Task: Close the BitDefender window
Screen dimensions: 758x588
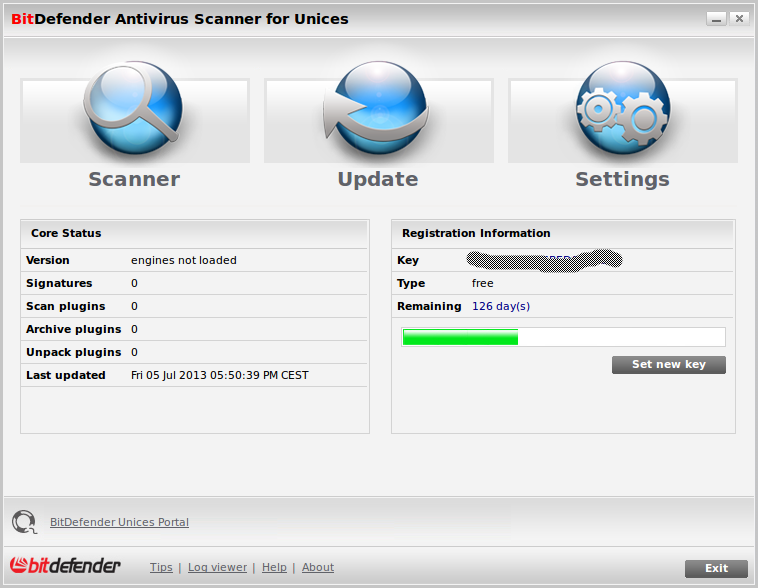Action: (x=739, y=19)
